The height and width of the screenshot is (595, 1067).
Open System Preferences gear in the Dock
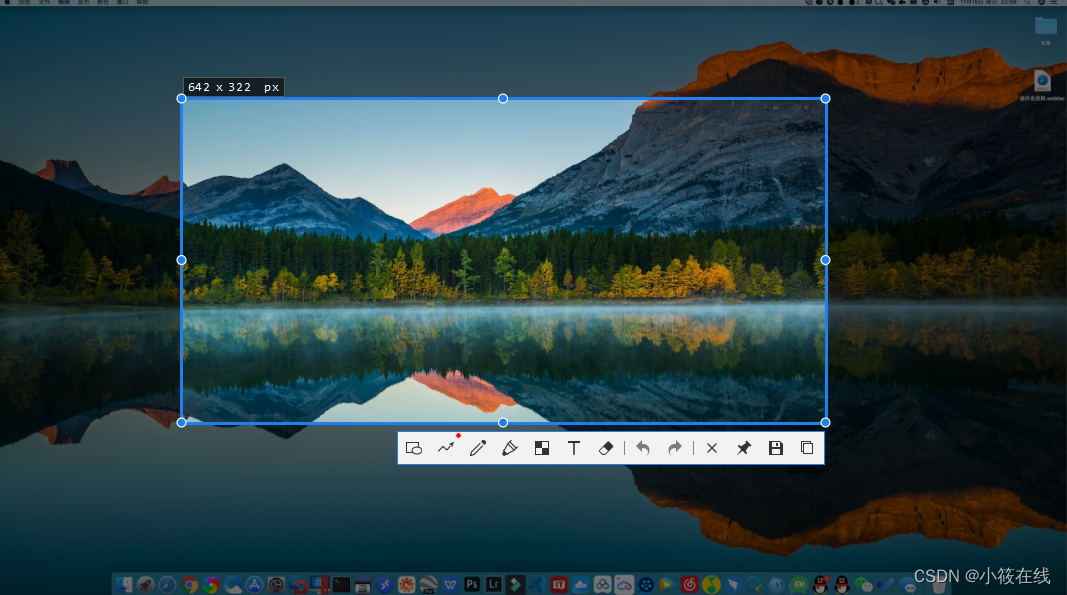coord(276,584)
